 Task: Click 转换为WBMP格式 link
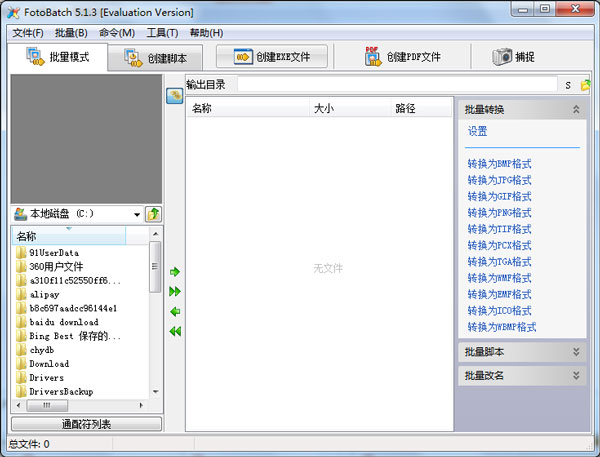coord(502,327)
